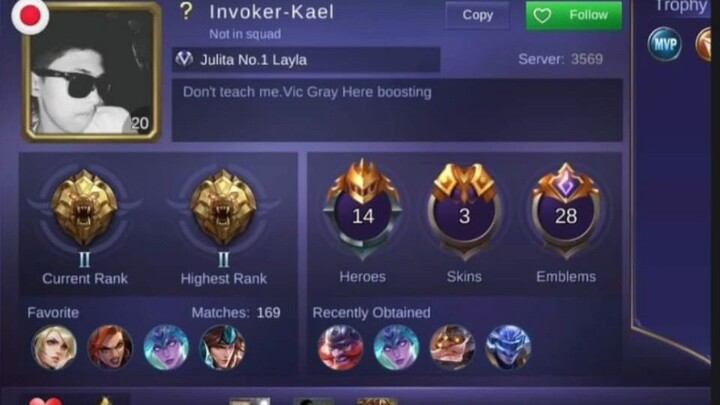Viewport: 720px width, 405px height.
Task: Select the first recently obtained hero
Action: (341, 348)
